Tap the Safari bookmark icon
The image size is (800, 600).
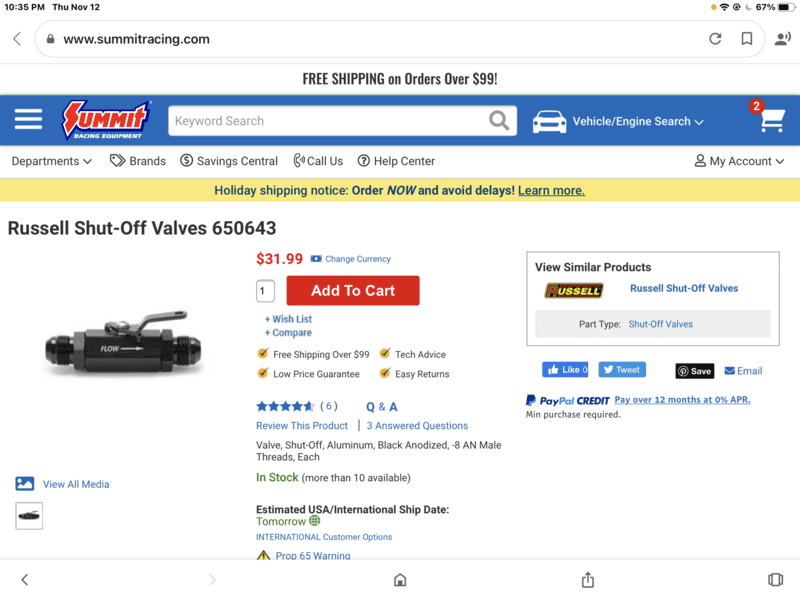(747, 39)
